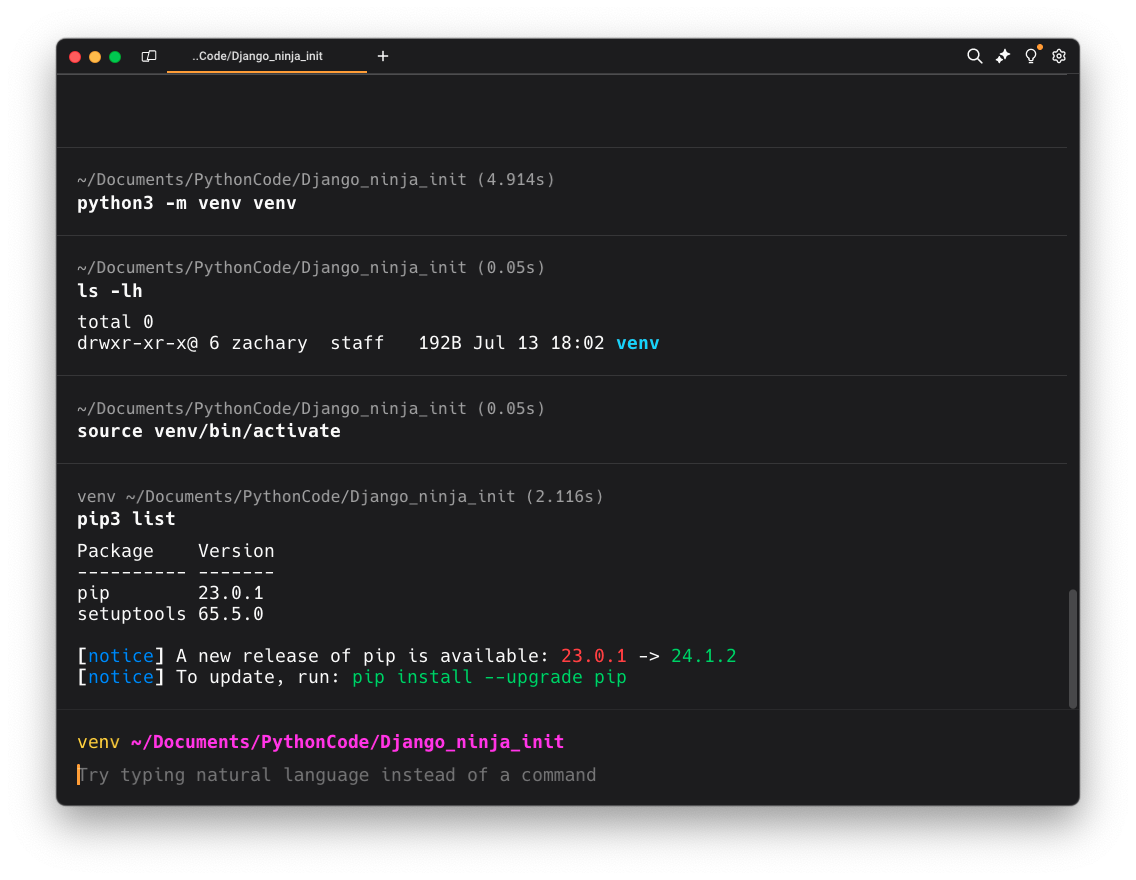This screenshot has height=880, width=1136.
Task: Select the python3 -m venv venv command block
Action: (x=187, y=203)
